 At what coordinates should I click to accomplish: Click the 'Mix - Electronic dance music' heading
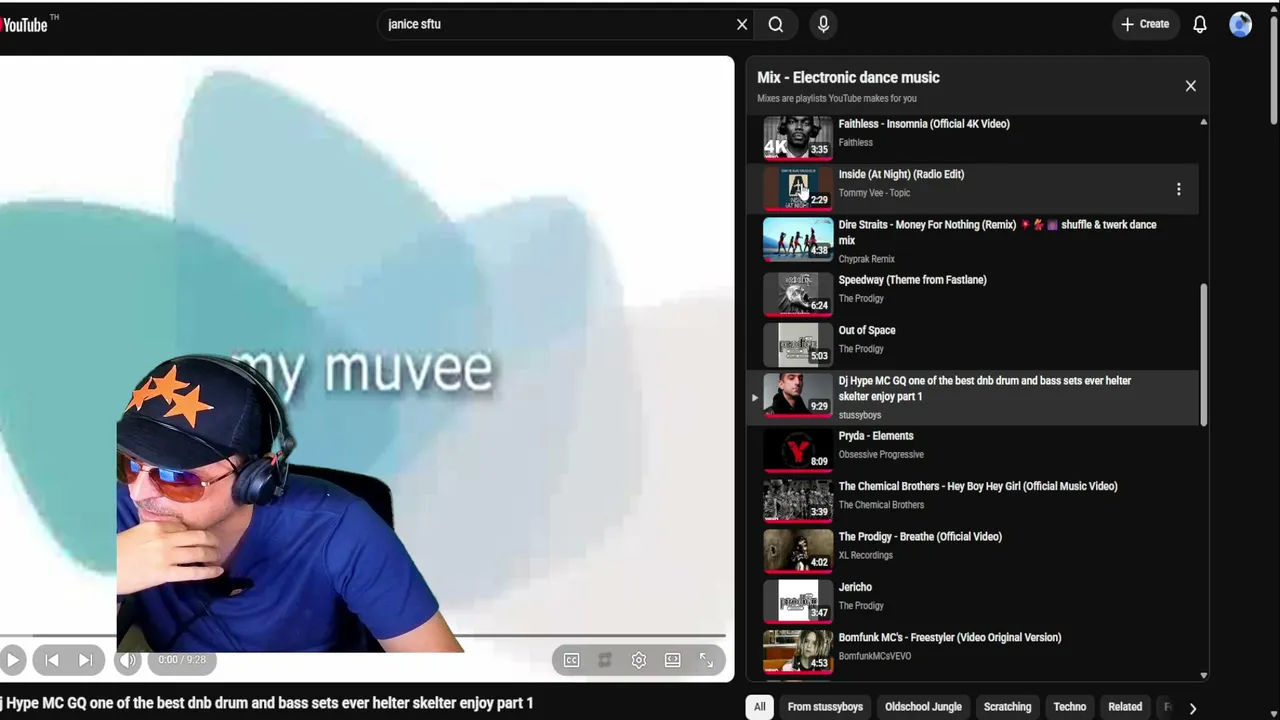(x=848, y=77)
